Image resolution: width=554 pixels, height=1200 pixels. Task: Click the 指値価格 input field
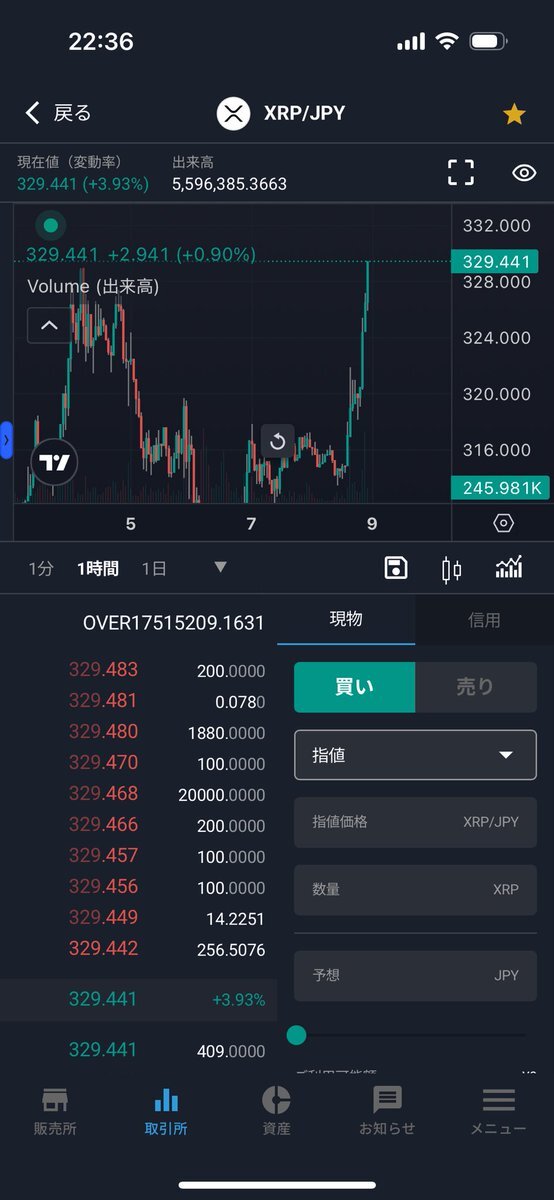tap(415, 822)
